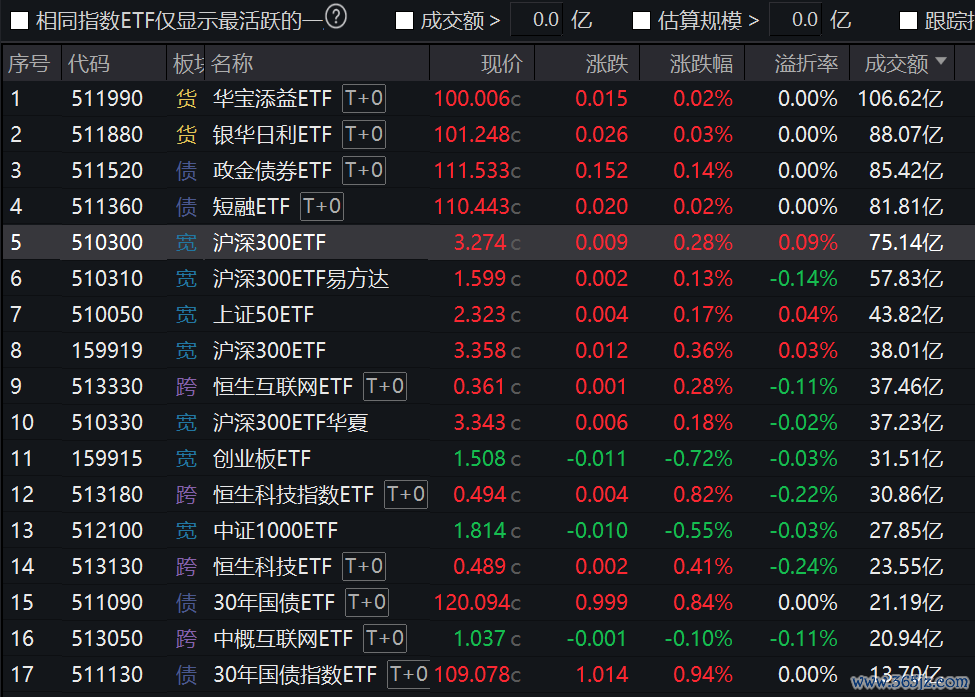Click the T+0 badge beside 银华日利ETF
Screen dimensions: 975x697
[x=364, y=134]
